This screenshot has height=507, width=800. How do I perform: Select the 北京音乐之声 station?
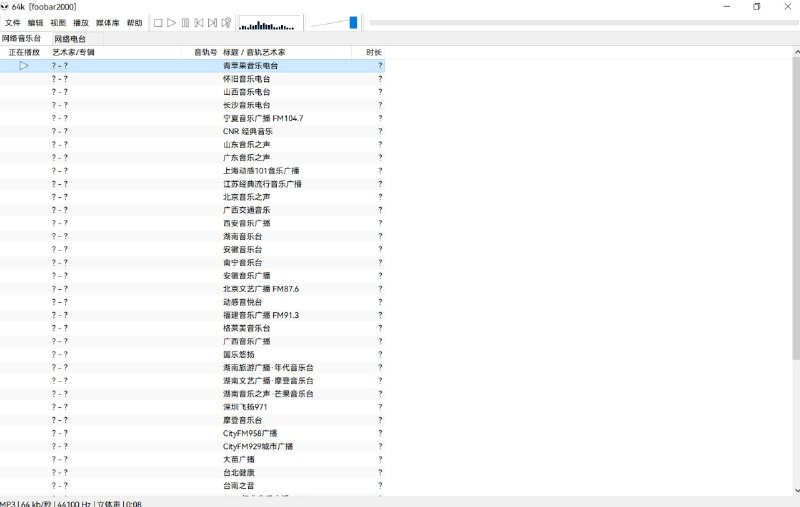pos(192,197)
